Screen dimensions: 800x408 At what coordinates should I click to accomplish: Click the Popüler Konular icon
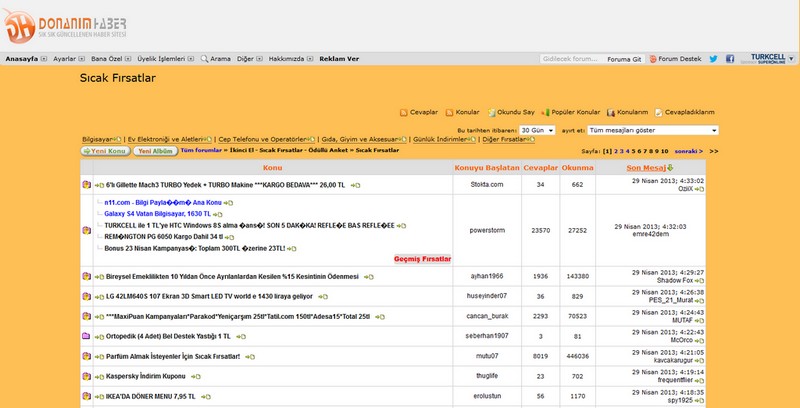click(x=545, y=113)
